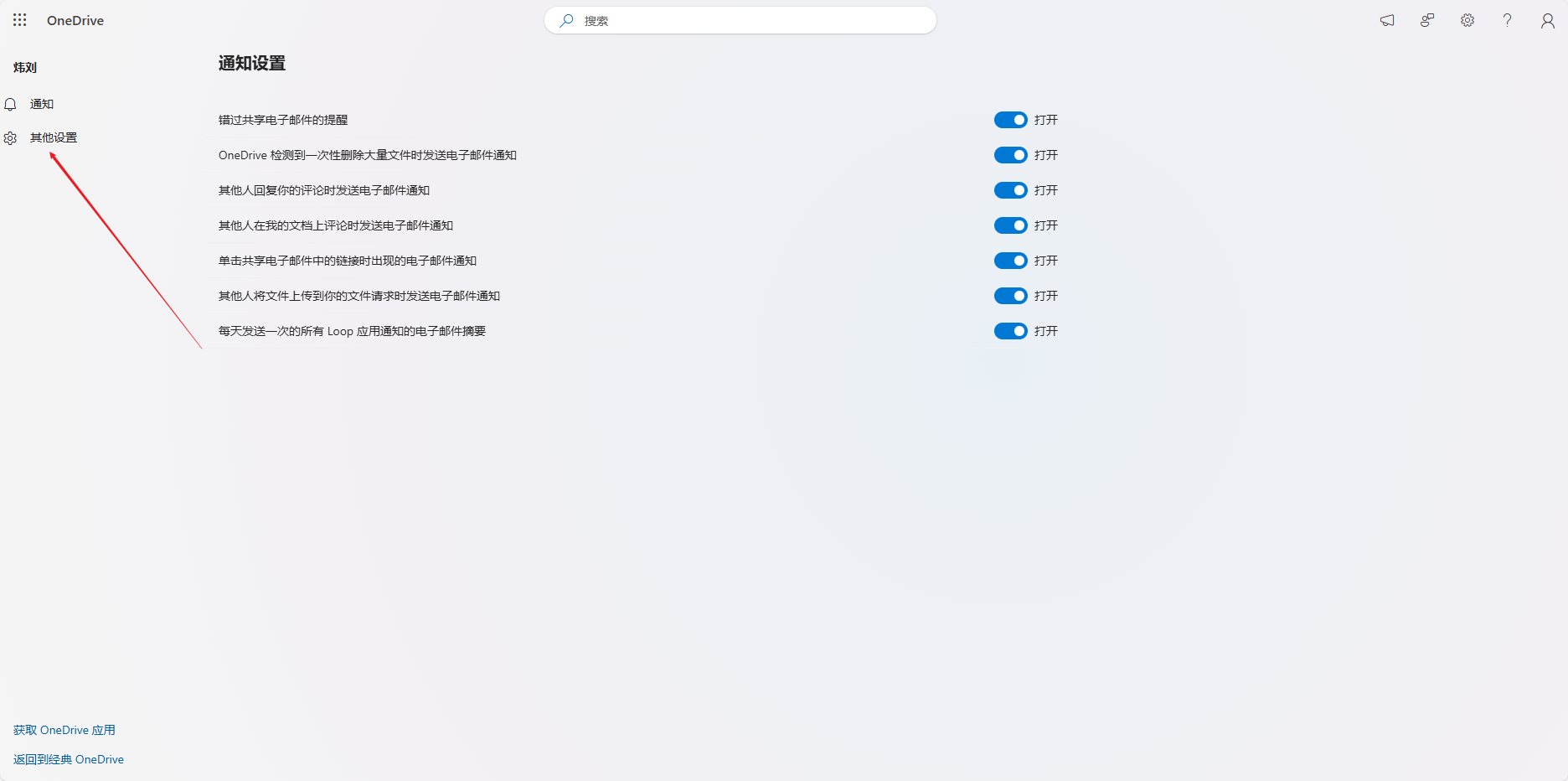Image resolution: width=1568 pixels, height=781 pixels.
Task: Open the people sharing icon in header
Action: pos(1427,20)
